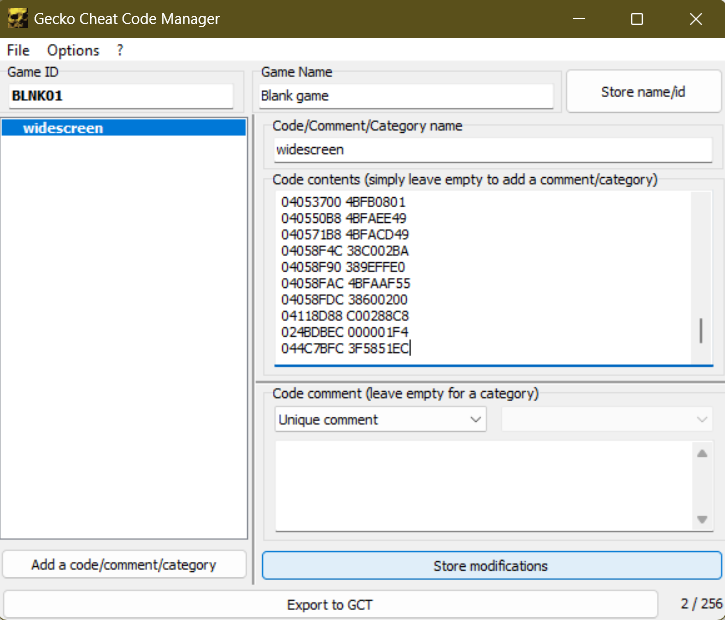Open the ? help menu
This screenshot has width=725, height=620.
120,50
